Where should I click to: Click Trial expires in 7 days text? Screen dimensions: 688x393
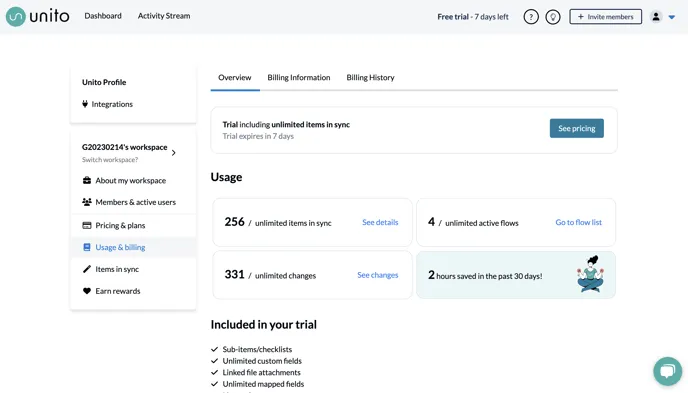pos(258,136)
